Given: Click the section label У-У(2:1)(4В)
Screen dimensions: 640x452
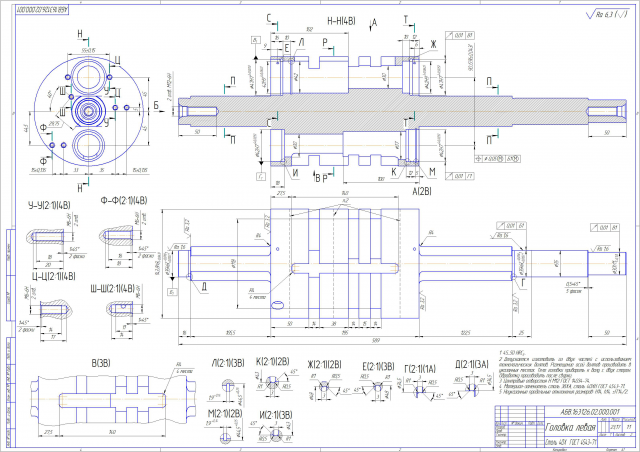Looking at the screenshot, I should [x=49, y=205].
